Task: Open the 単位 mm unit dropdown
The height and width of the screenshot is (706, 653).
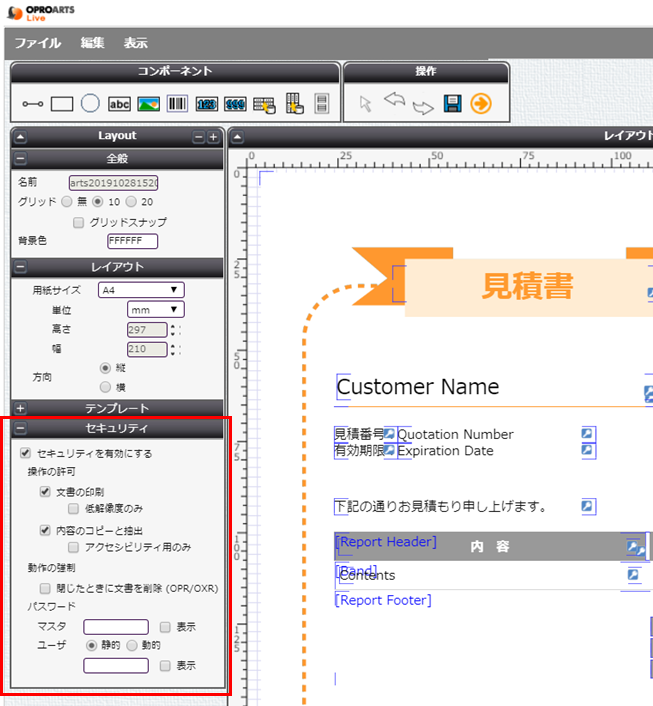Action: pos(155,310)
